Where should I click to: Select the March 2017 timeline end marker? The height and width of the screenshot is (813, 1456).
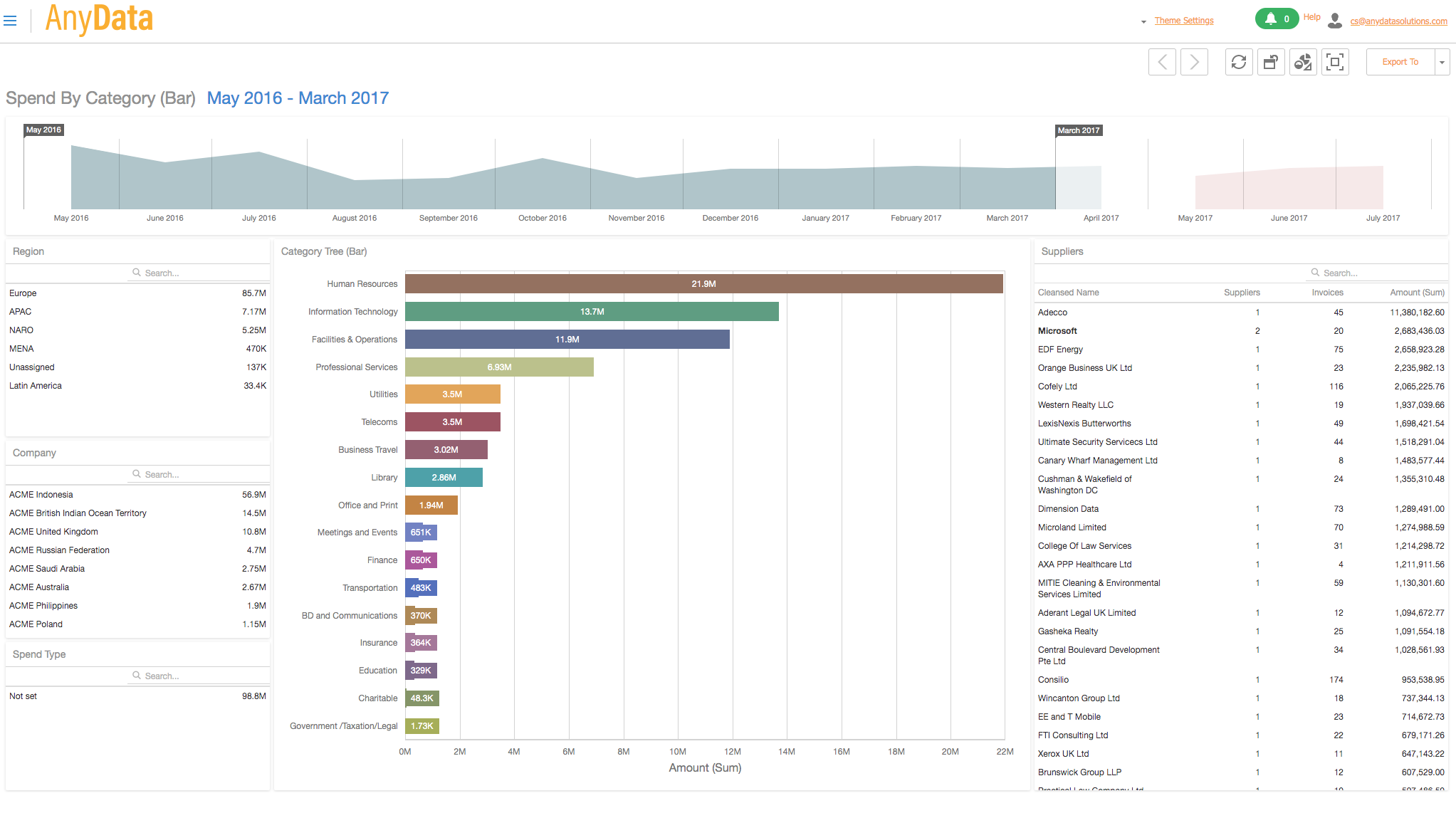tap(1079, 130)
